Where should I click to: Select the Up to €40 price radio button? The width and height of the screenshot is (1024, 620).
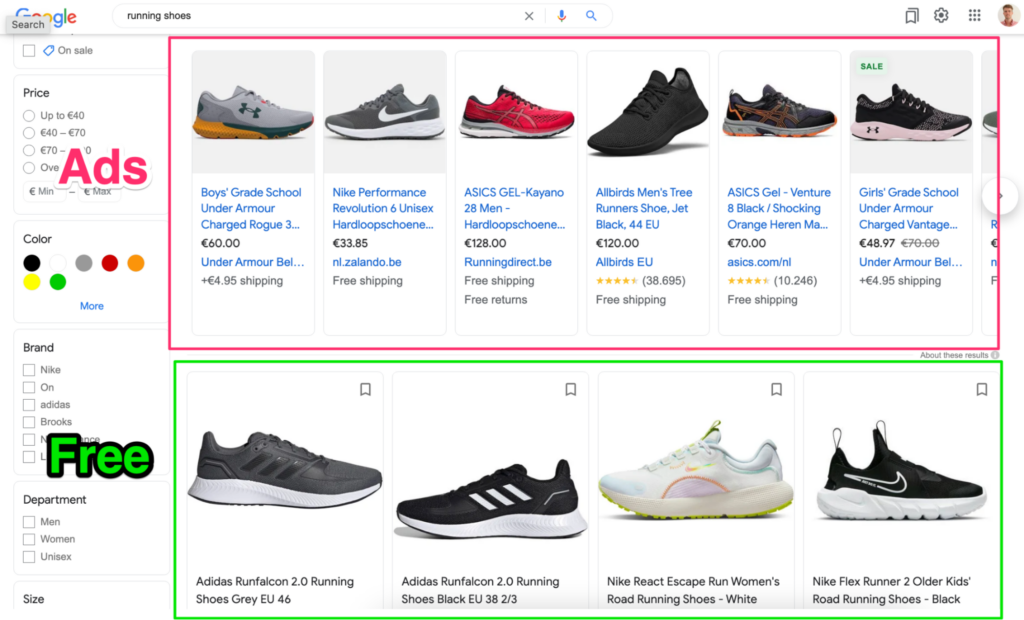click(x=30, y=115)
